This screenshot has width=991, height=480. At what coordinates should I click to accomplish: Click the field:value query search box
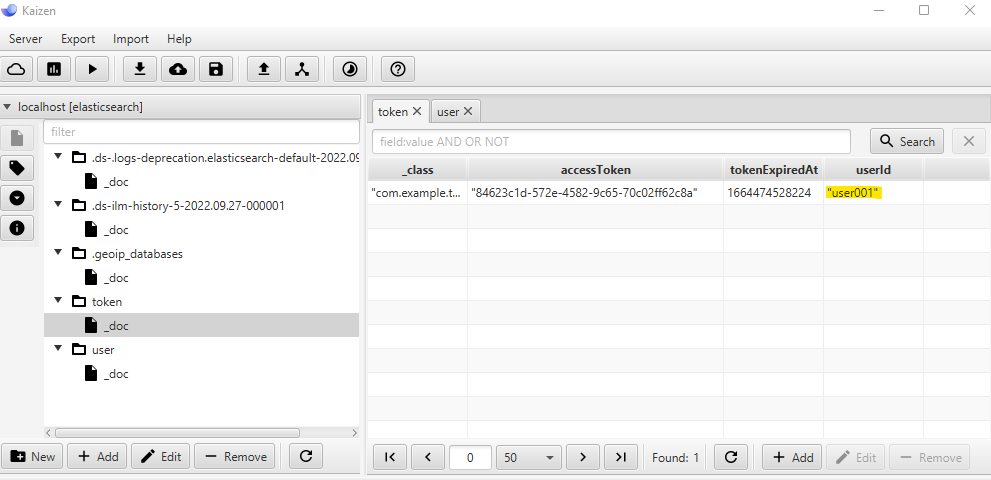tap(611, 142)
